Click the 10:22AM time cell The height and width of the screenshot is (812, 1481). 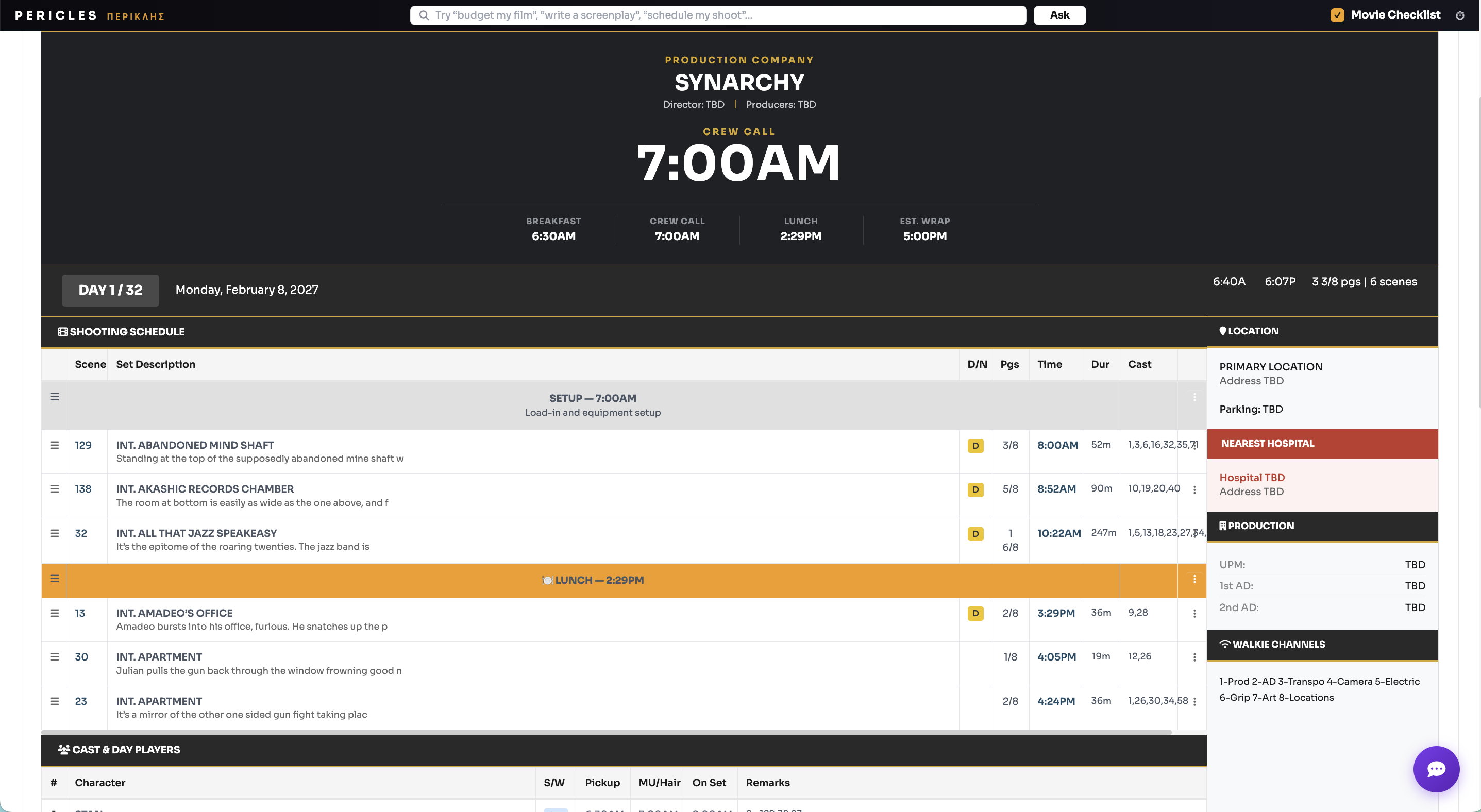click(1058, 533)
